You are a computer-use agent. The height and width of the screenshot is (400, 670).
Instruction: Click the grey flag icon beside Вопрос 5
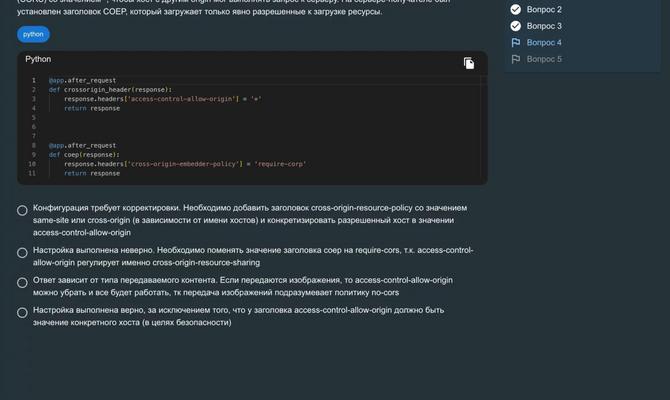pyautogui.click(x=516, y=60)
